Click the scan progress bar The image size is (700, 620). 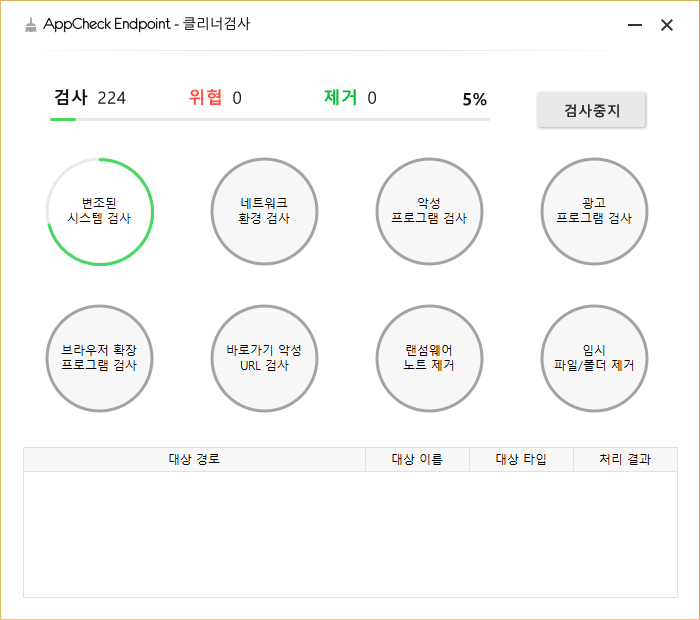click(x=270, y=120)
